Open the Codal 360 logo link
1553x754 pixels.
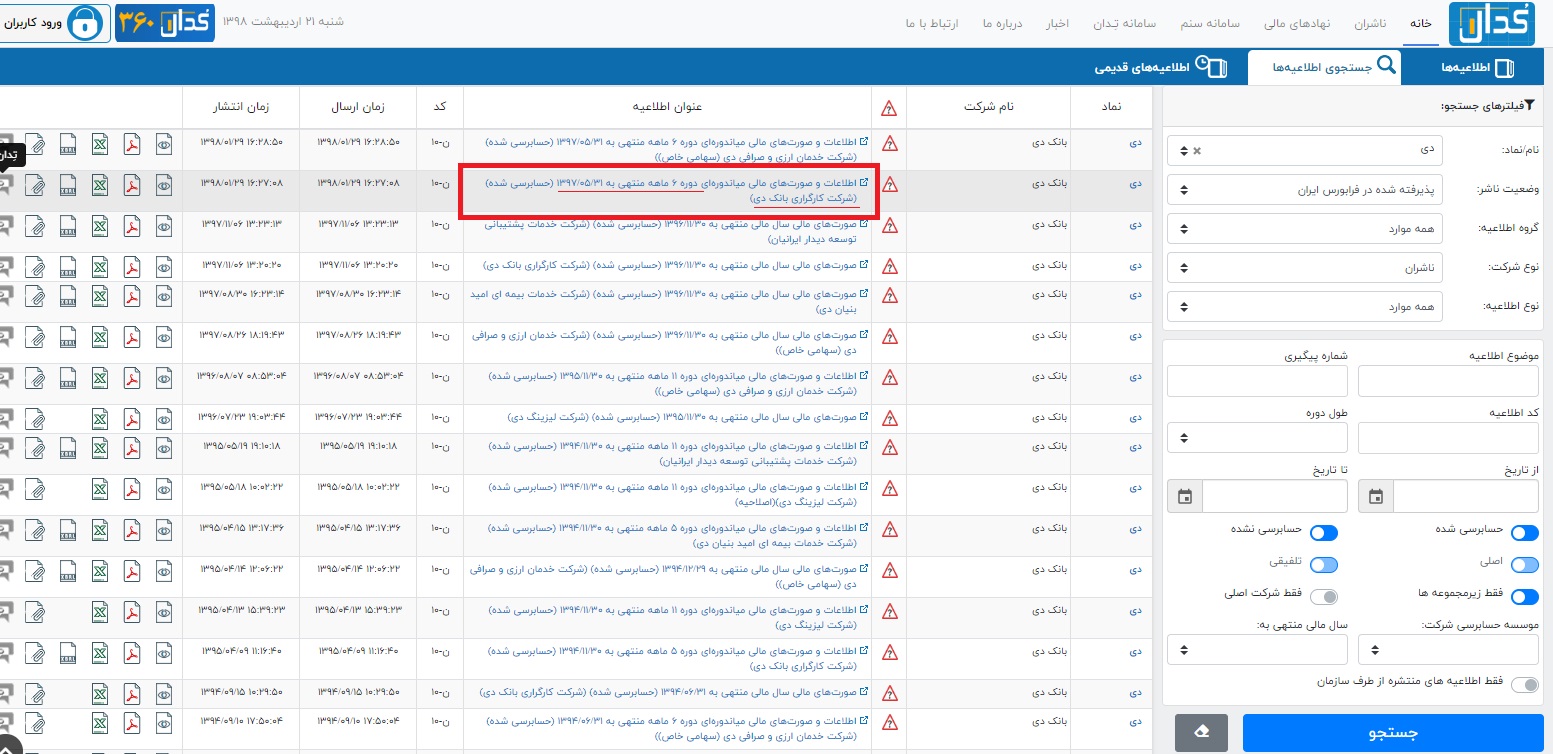[166, 23]
